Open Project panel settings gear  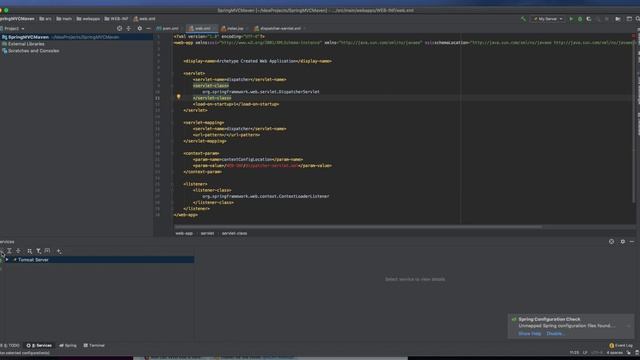(x=140, y=29)
